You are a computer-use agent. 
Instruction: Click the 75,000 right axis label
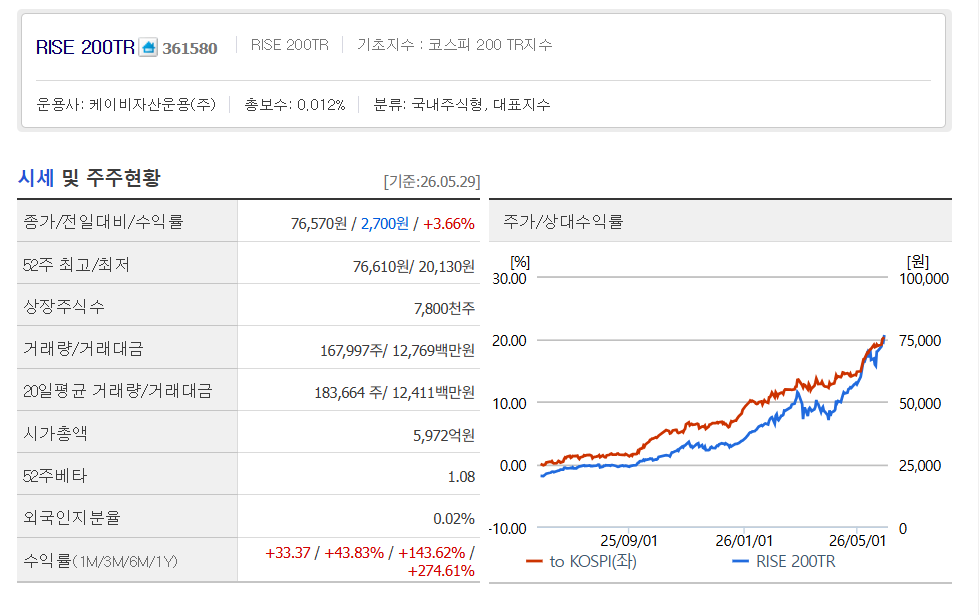pyautogui.click(x=920, y=341)
